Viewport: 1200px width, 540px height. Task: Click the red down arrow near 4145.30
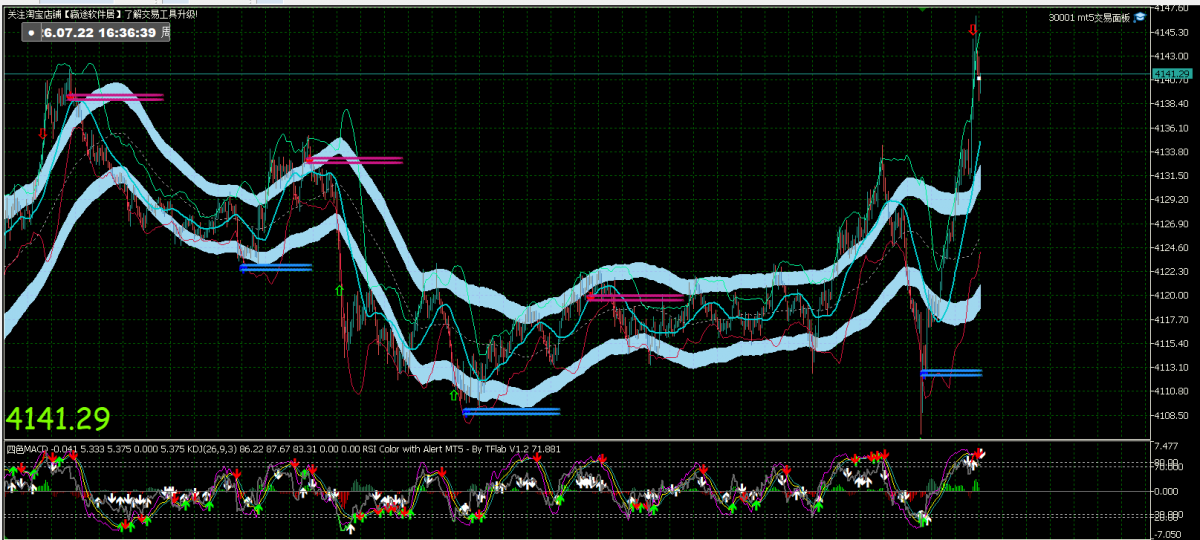(973, 31)
